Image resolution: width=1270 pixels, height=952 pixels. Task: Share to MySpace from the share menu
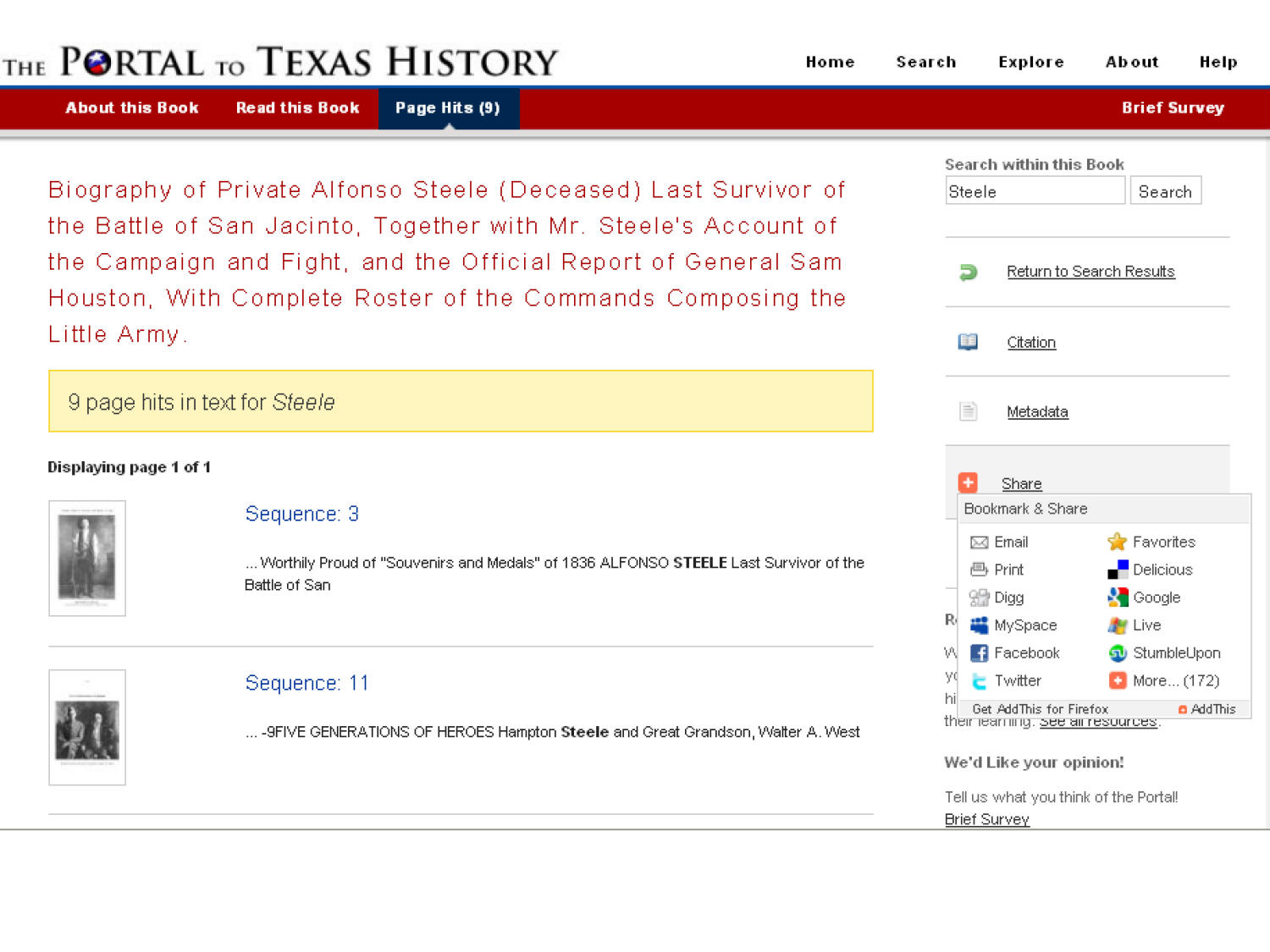980,625
